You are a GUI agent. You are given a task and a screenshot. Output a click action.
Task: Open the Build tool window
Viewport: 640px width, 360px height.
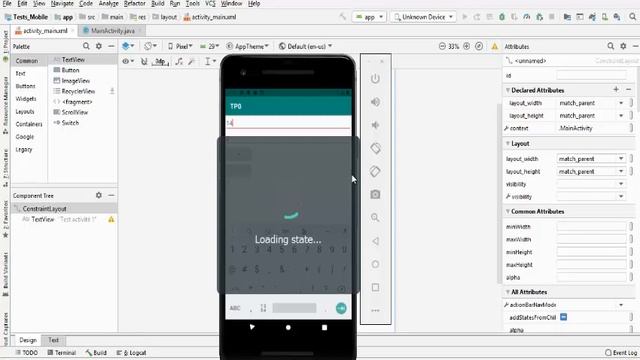click(96, 353)
